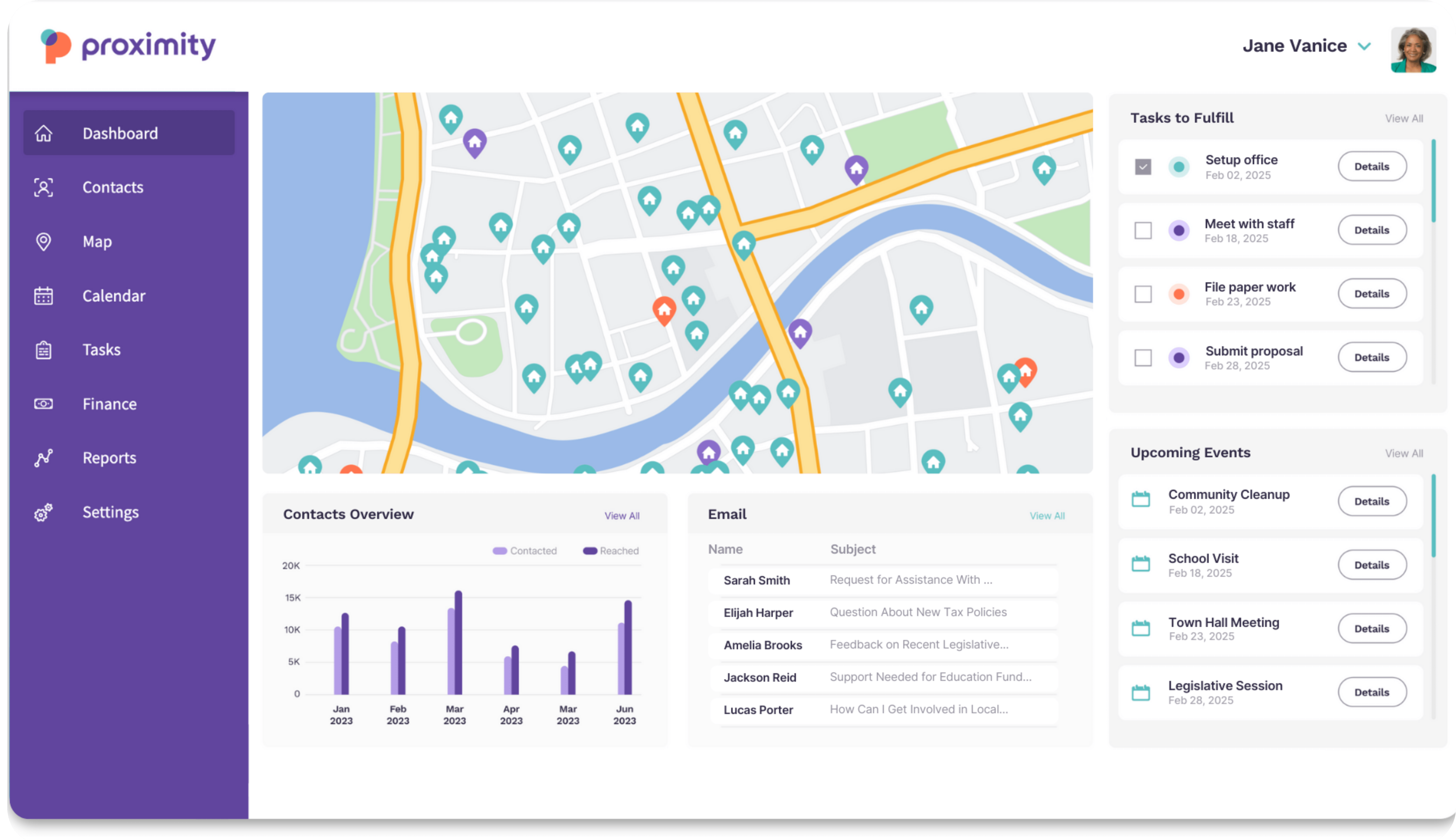Select Tasks in the sidebar menu
Screen dimensions: 1456x840
pyautogui.click(x=102, y=350)
